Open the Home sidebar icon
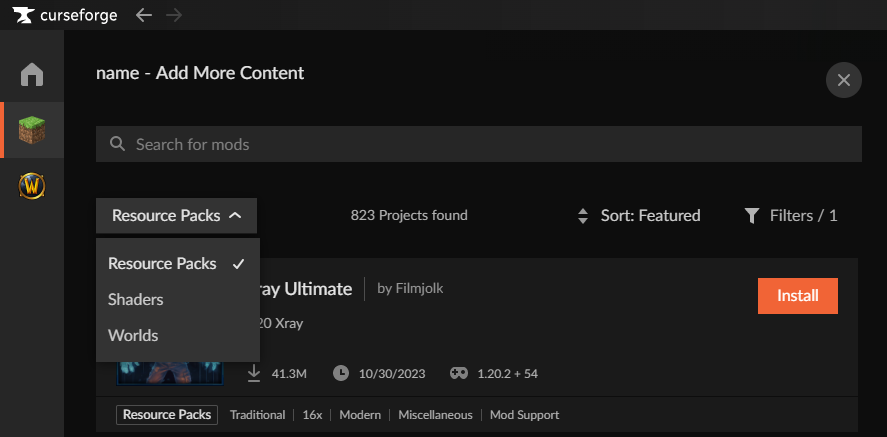The image size is (887, 437). click(32, 74)
